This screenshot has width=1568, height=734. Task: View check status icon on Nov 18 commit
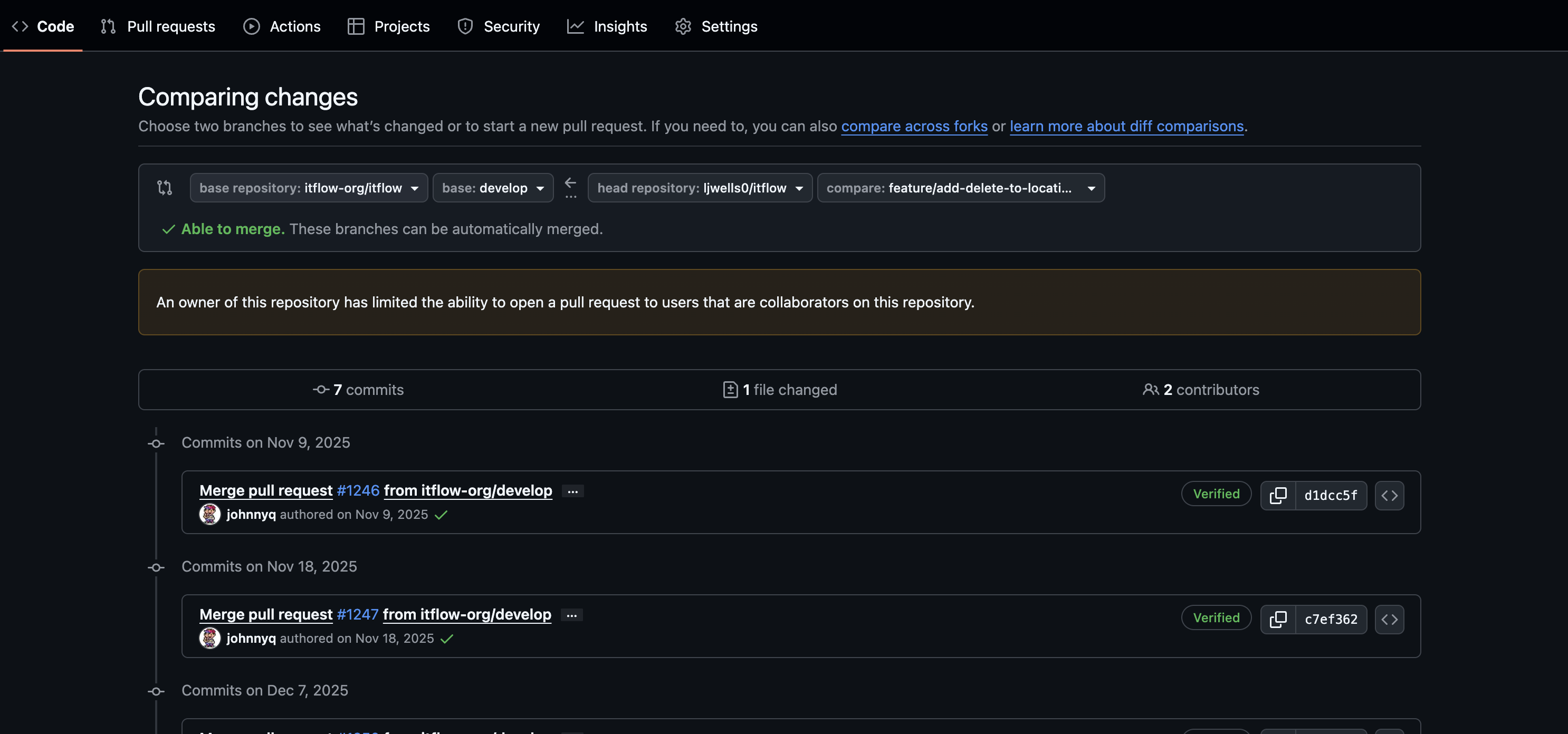[447, 639]
